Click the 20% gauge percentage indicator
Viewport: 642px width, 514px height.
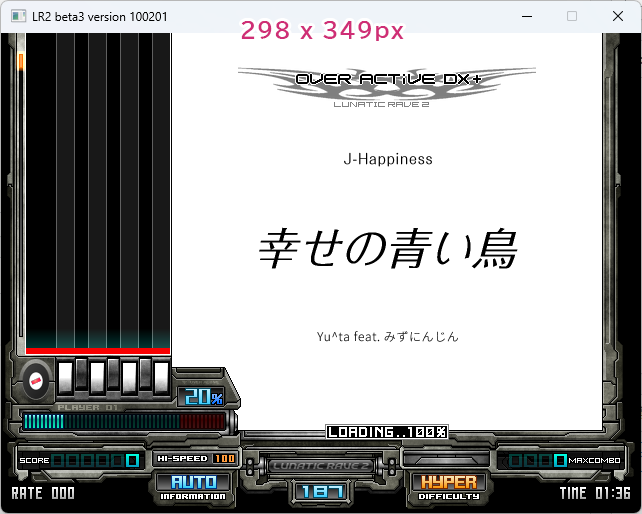pyautogui.click(x=202, y=397)
